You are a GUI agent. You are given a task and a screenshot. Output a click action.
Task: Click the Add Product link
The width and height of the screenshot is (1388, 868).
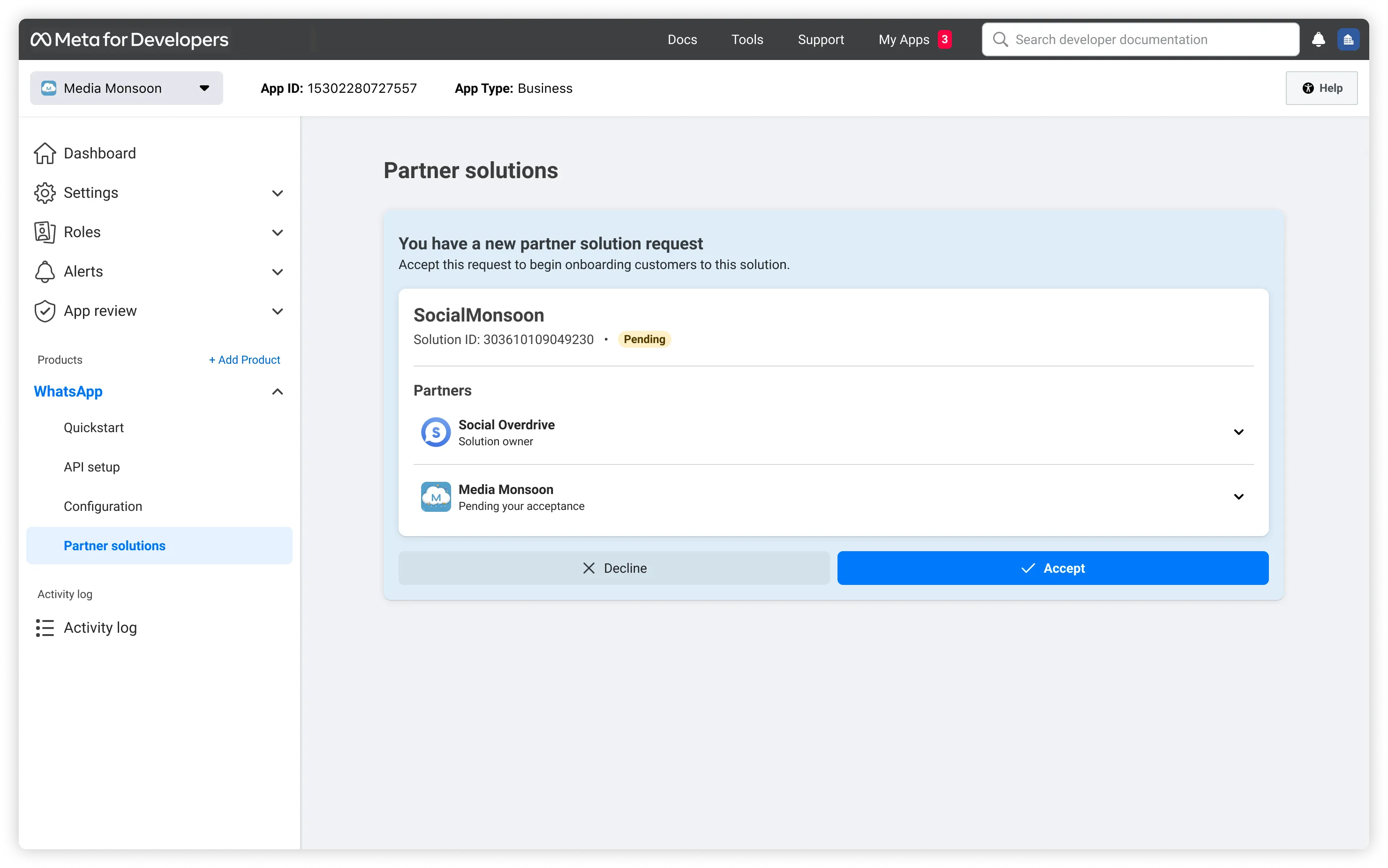pyautogui.click(x=244, y=360)
